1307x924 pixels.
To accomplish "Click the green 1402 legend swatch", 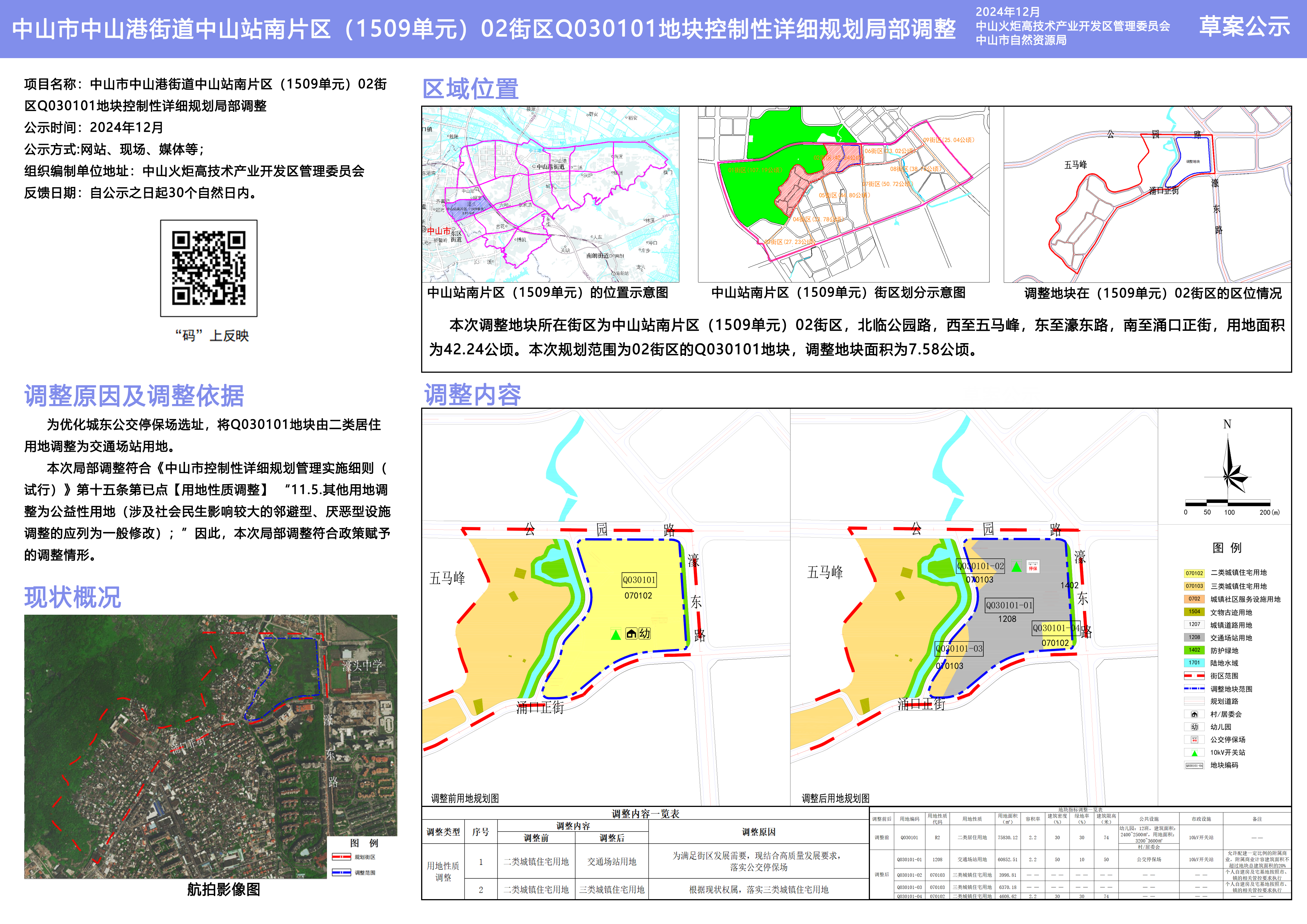I will (1194, 650).
